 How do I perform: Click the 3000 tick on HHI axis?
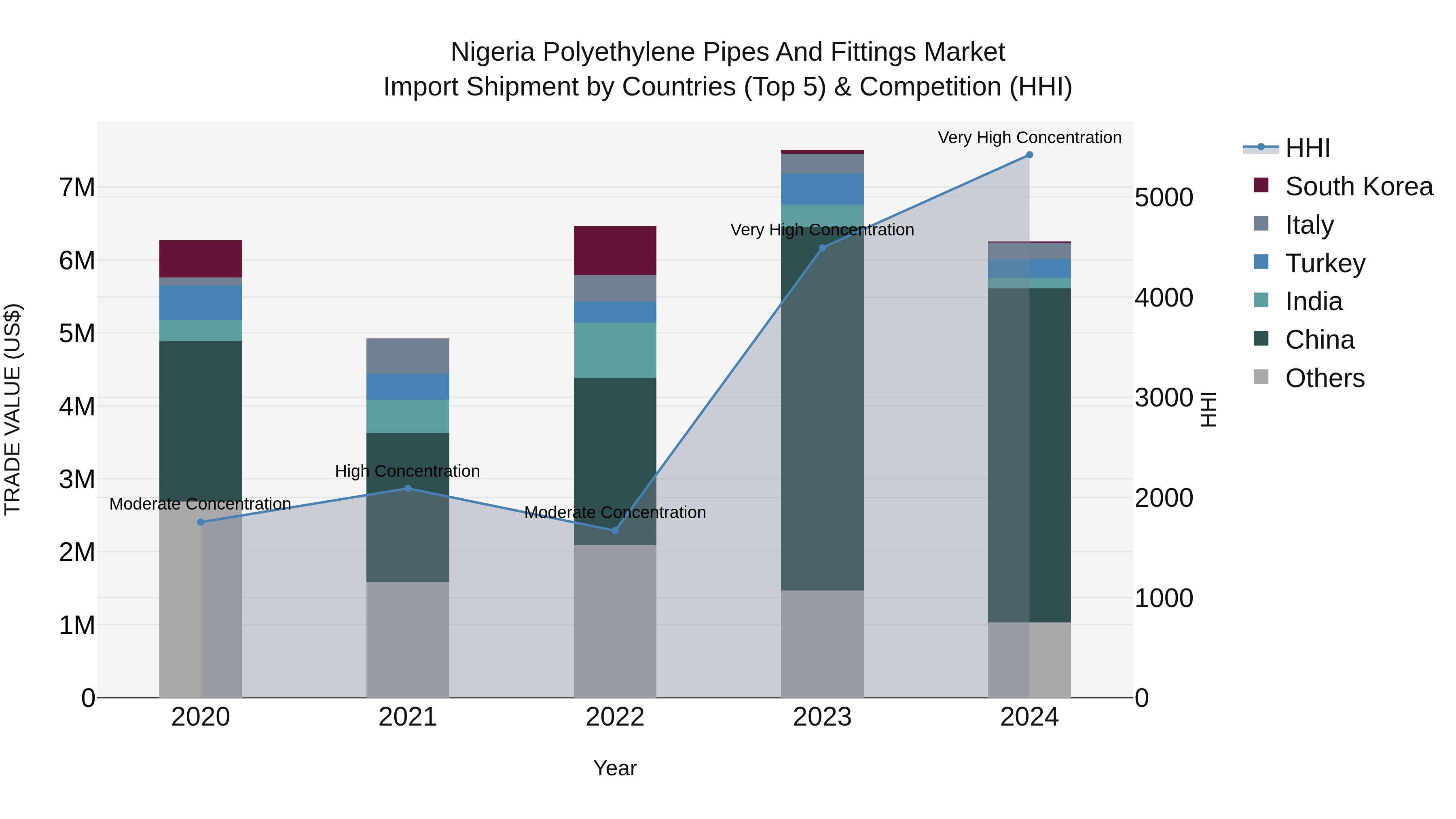[1164, 398]
